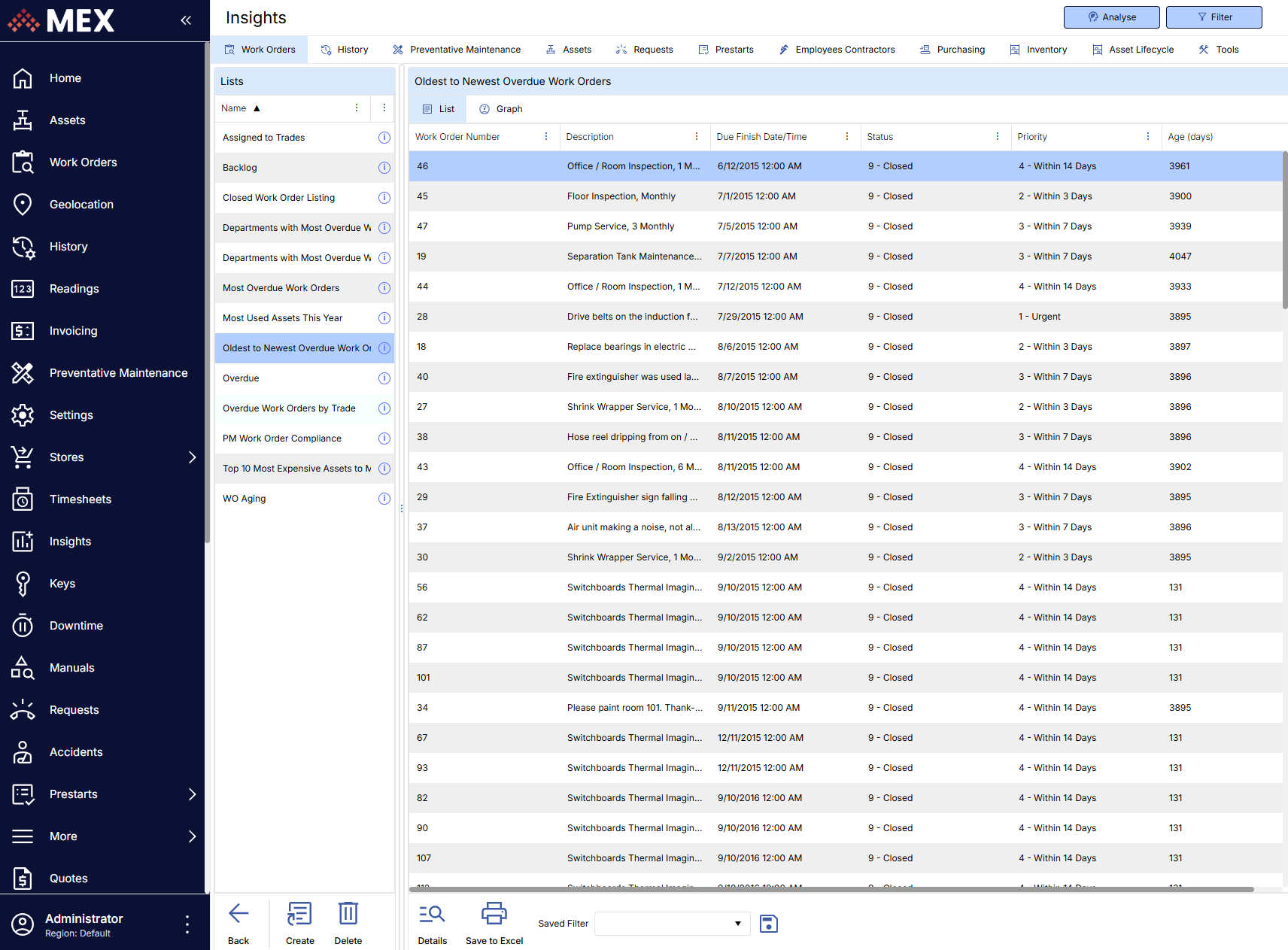This screenshot has width=1288, height=950.
Task: Open info icon for WO Aging list
Action: (x=384, y=499)
